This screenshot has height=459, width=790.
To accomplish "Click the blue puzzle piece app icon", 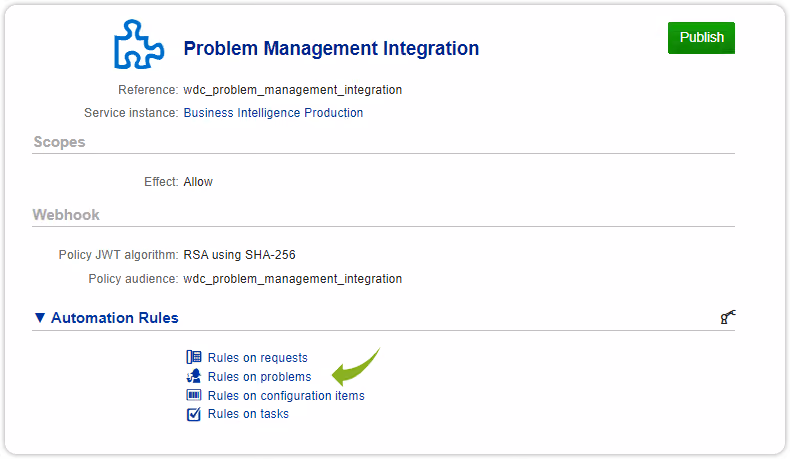I will pos(139,44).
